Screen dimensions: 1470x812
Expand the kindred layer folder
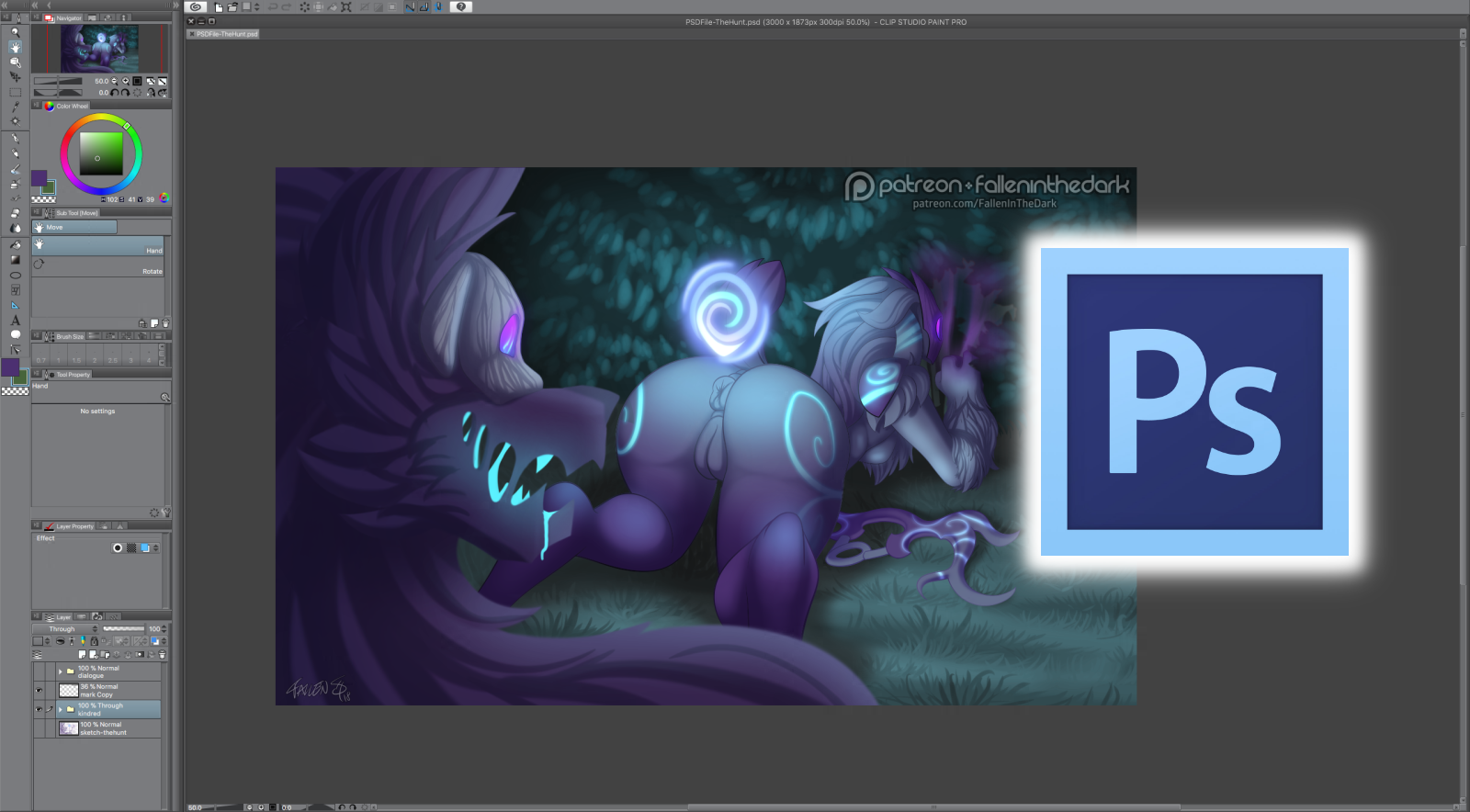(60, 709)
